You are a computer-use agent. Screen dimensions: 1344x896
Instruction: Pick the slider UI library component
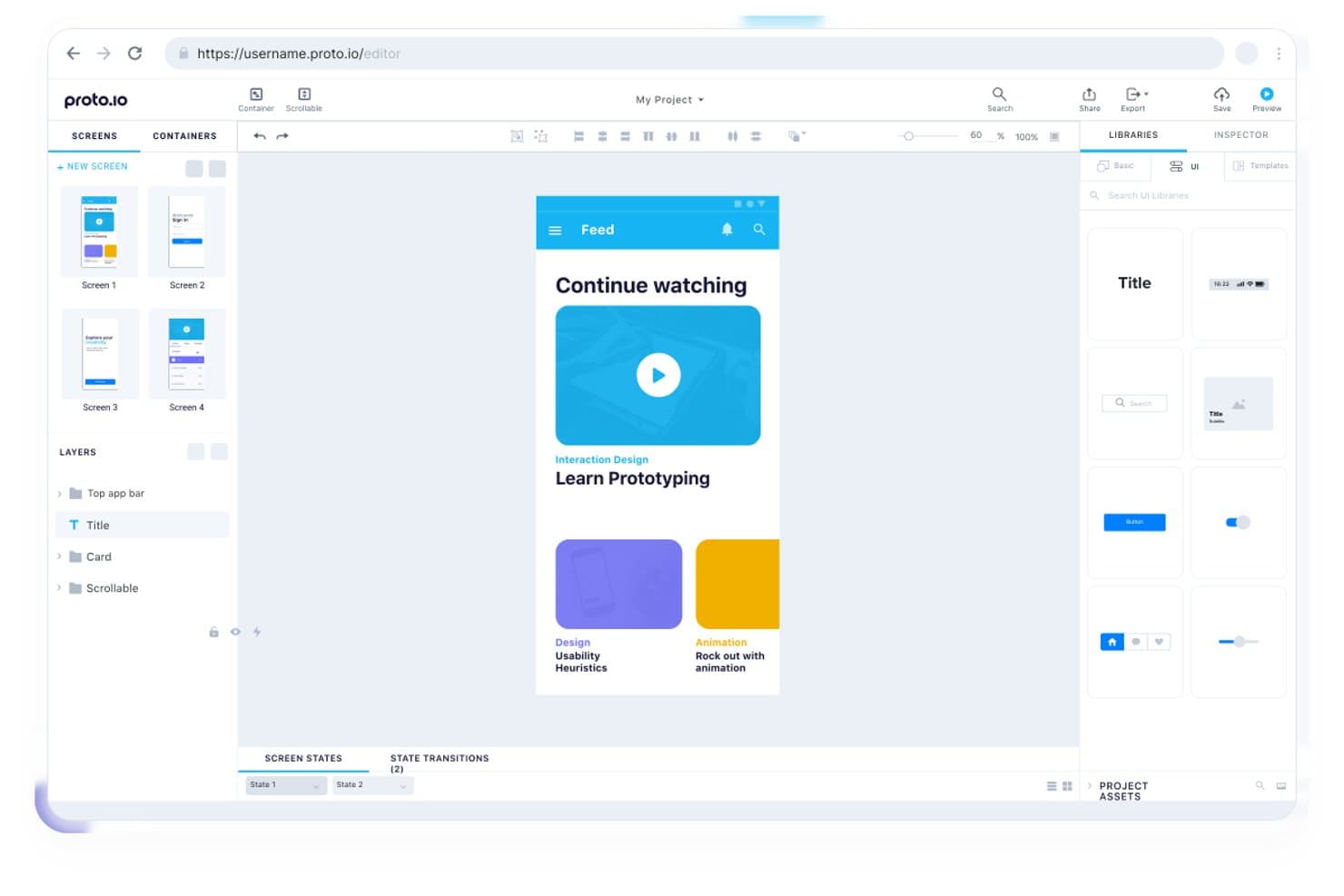coord(1239,642)
